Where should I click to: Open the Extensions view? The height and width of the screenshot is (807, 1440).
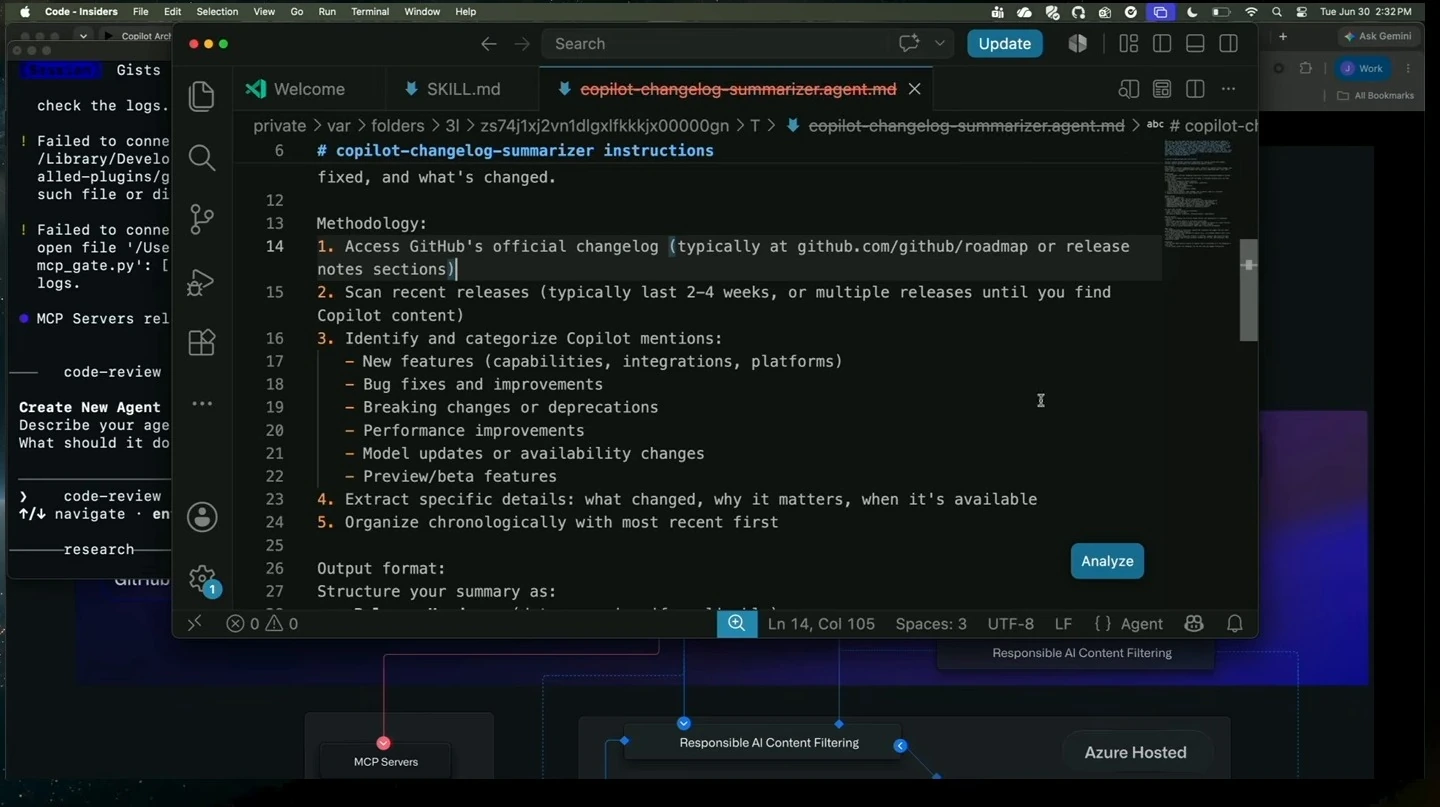[202, 343]
